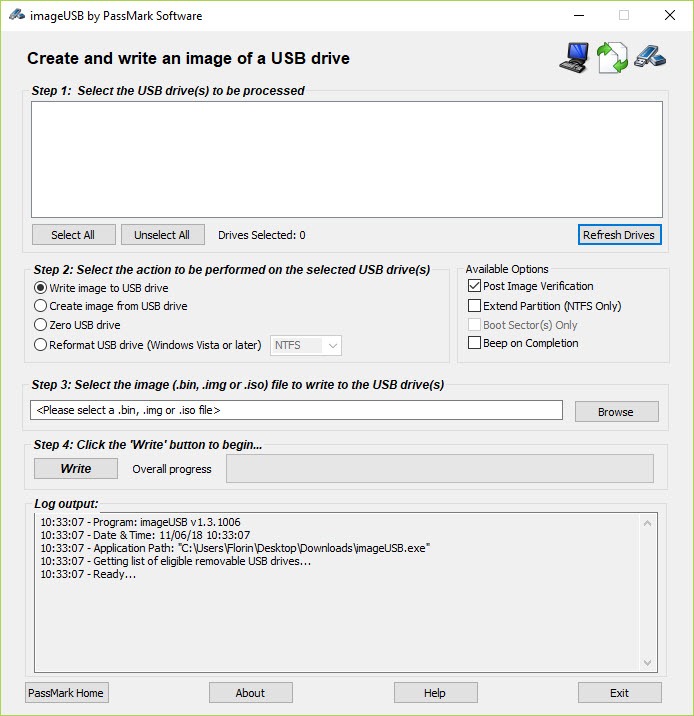694x716 pixels.
Task: Click the log output scroll down arrow
Action: [x=647, y=662]
